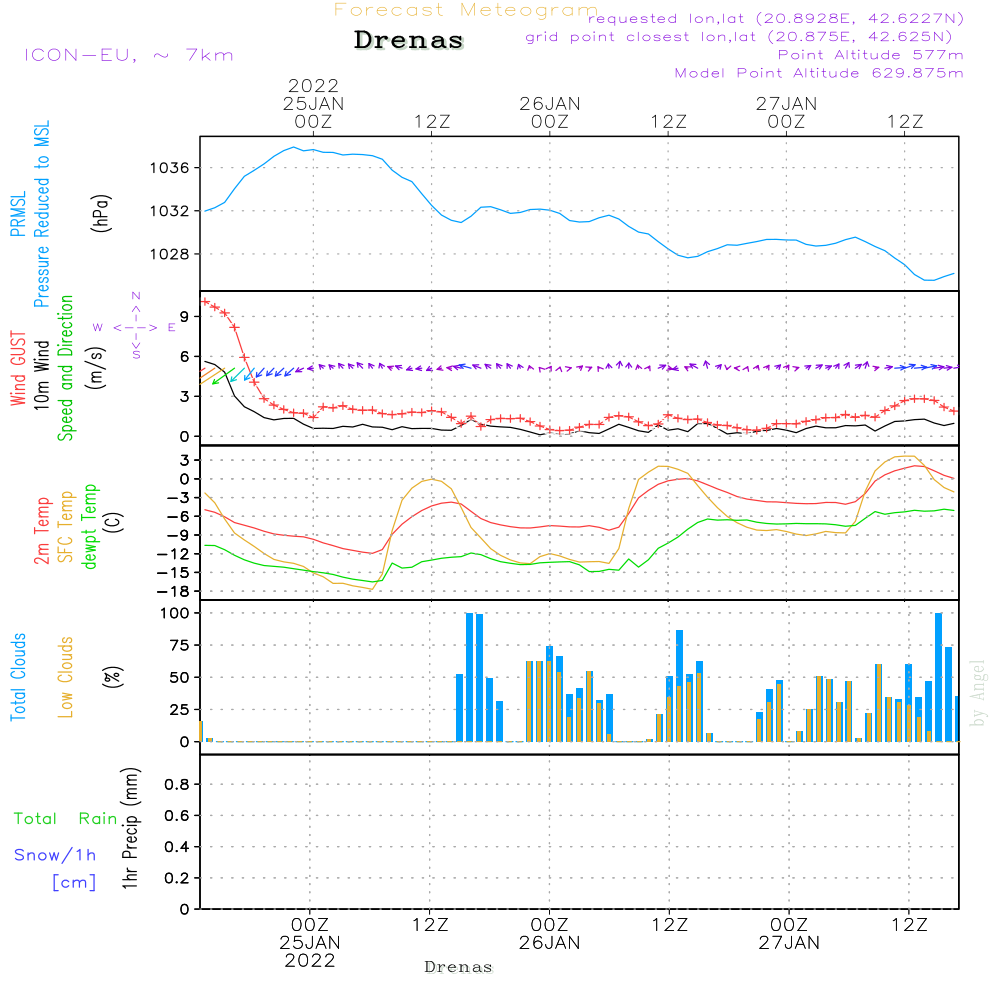Viewport: 1000px width, 1000px height.
Task: Click the 'Model Point Altitude 629.875m' text
Action: pyautogui.click(x=819, y=73)
